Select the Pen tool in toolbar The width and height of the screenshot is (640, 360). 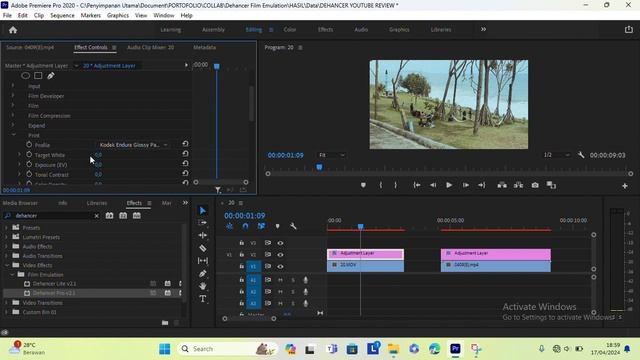tap(202, 273)
